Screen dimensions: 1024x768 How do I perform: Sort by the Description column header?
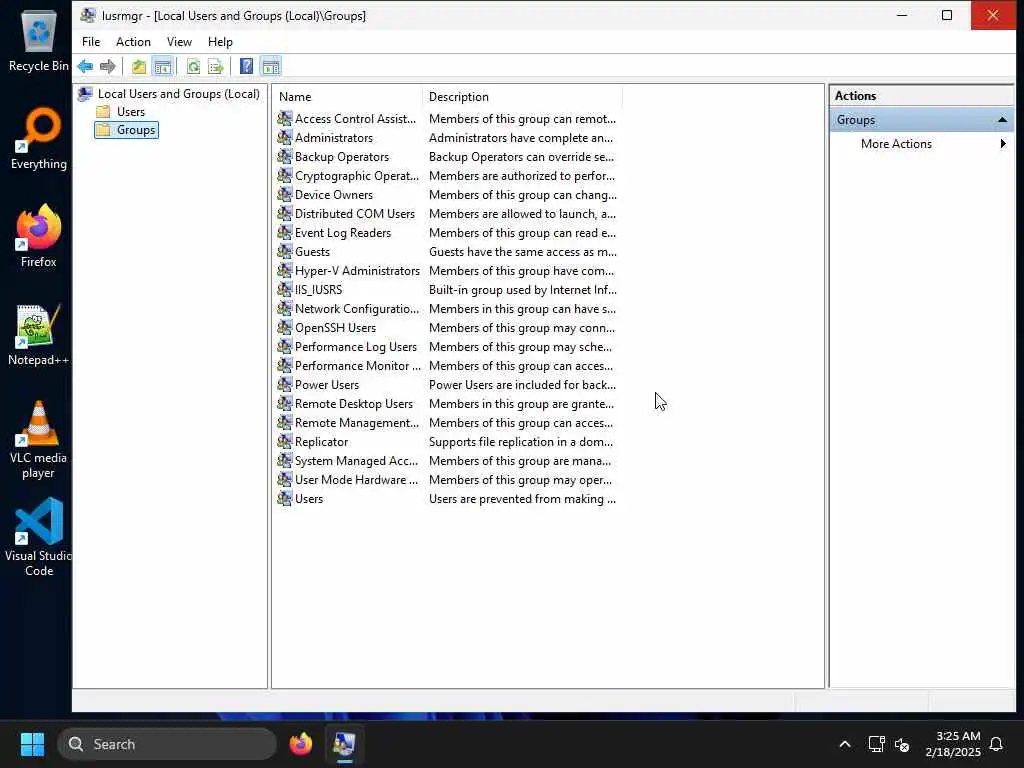522,97
